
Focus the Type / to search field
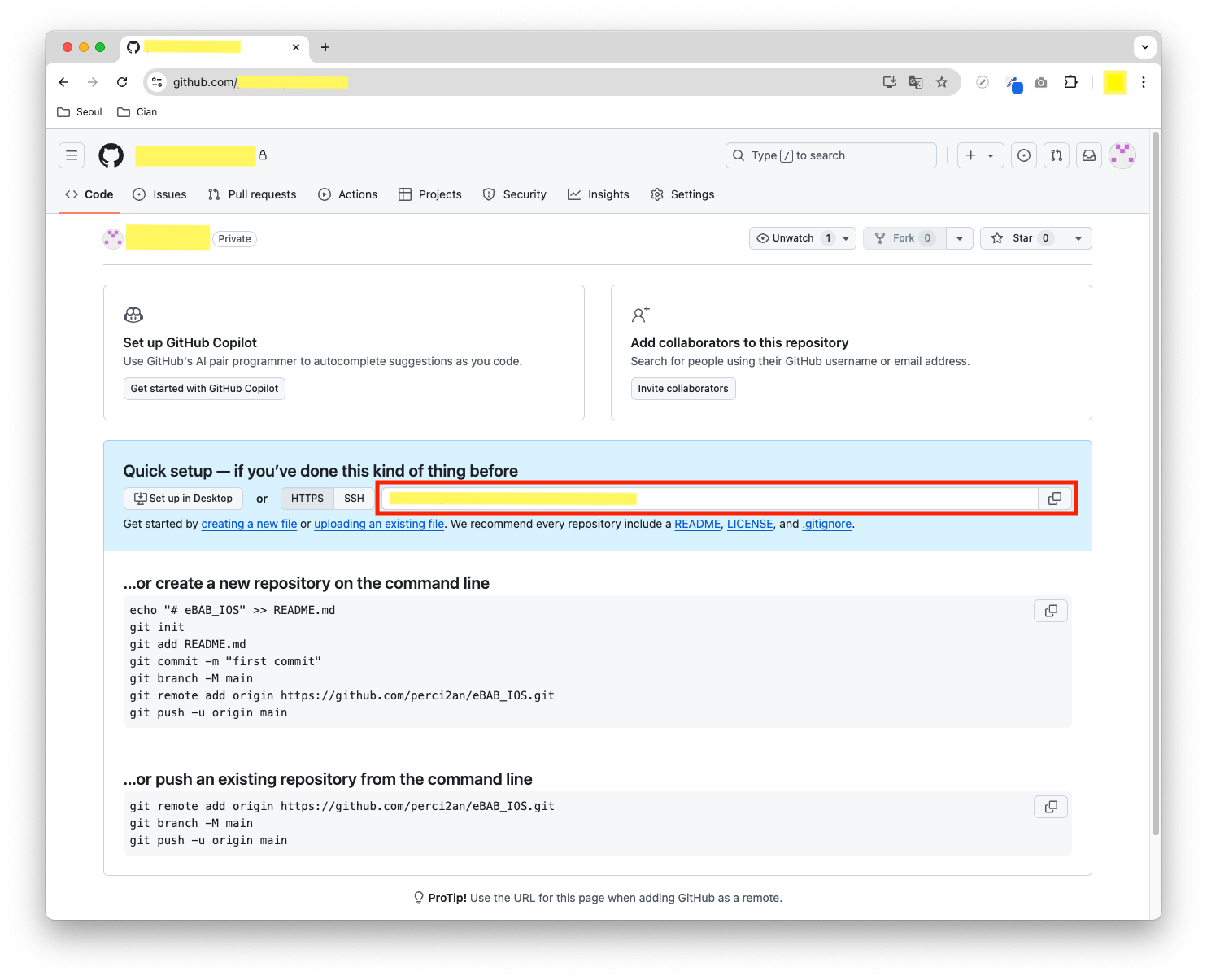click(x=831, y=155)
